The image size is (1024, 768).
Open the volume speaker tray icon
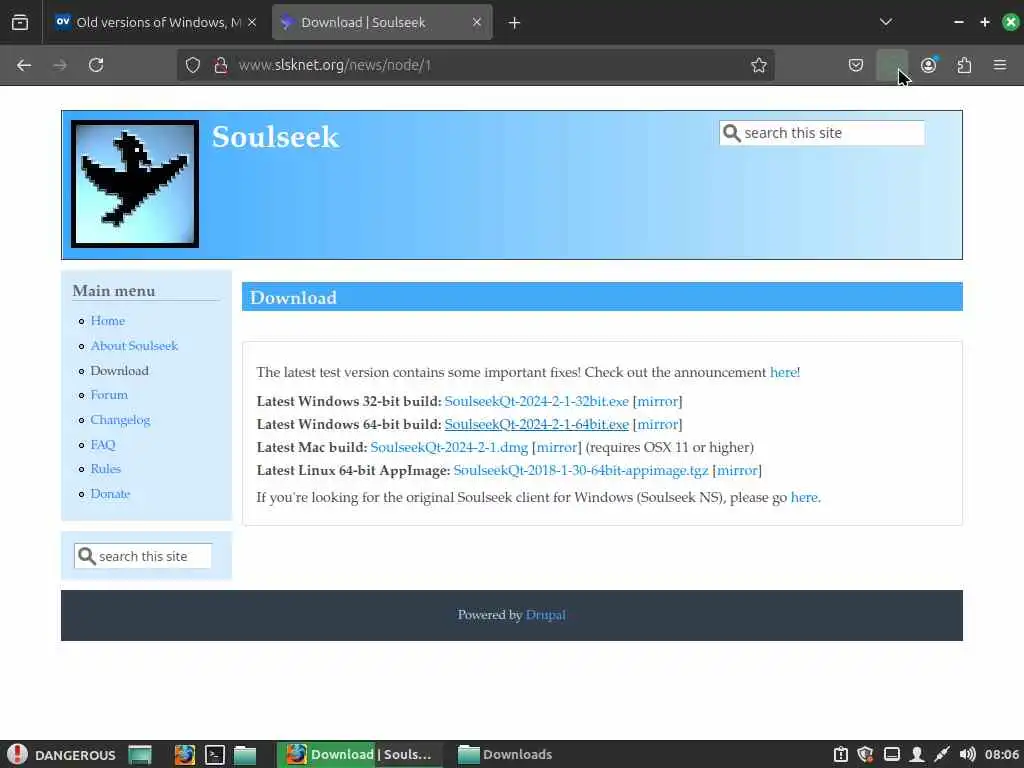967,755
